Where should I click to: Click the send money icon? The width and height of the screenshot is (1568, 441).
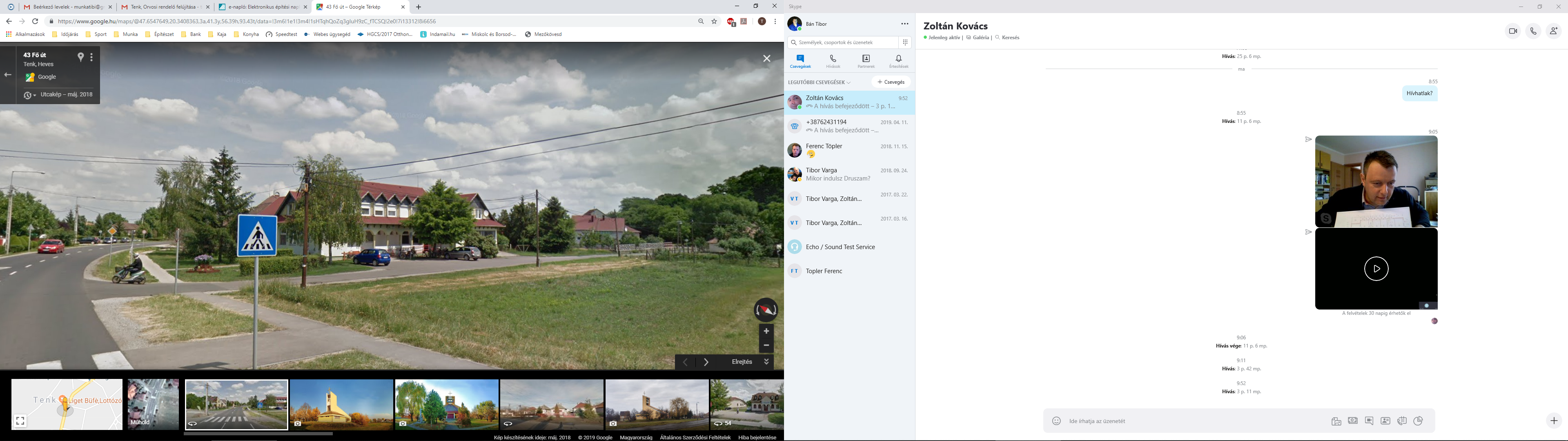point(1352,421)
